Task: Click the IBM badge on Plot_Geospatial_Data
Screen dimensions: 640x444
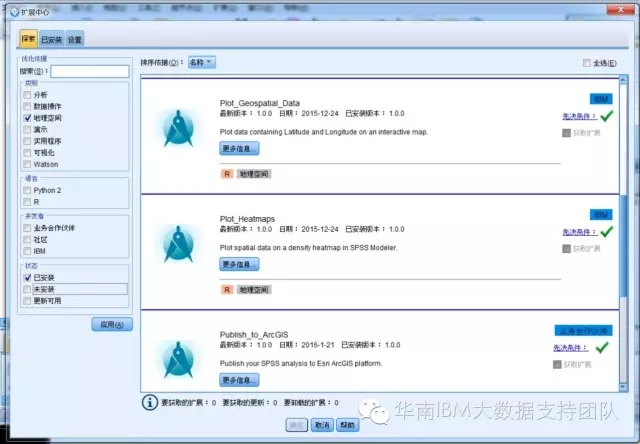Action: point(601,99)
